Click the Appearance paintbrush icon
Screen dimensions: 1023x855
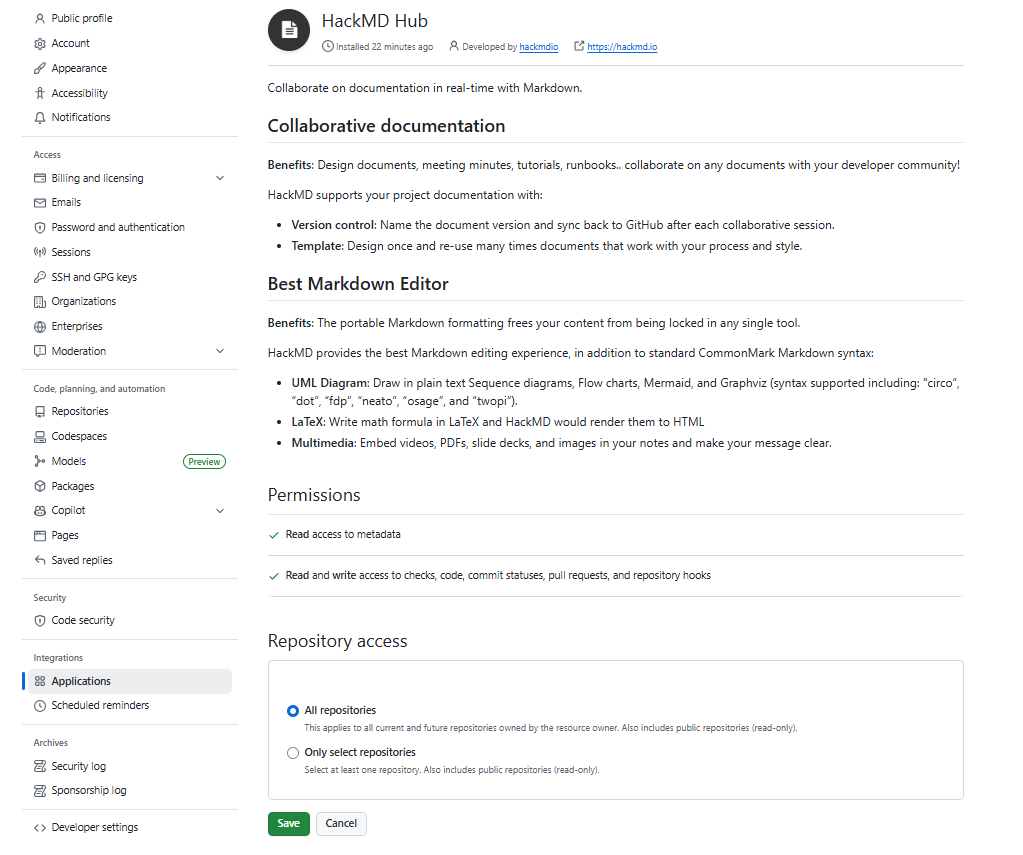tap(40, 68)
